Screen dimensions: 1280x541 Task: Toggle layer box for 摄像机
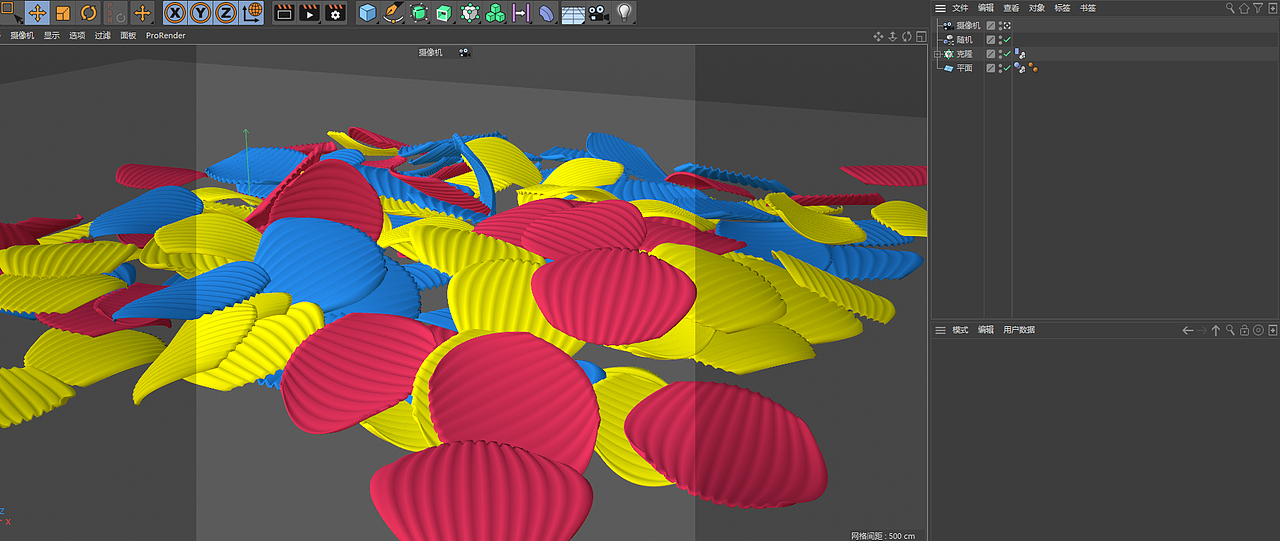click(991, 25)
